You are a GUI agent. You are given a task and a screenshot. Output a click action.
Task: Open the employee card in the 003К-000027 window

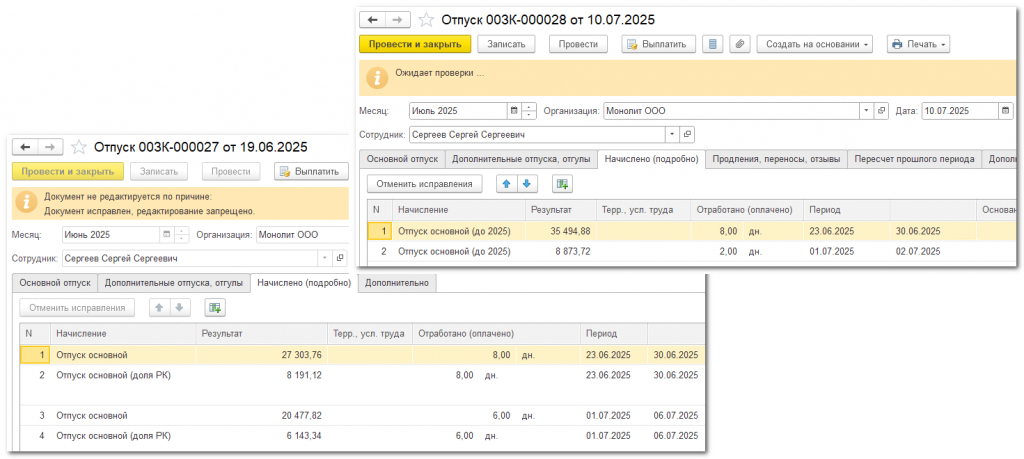[x=340, y=258]
